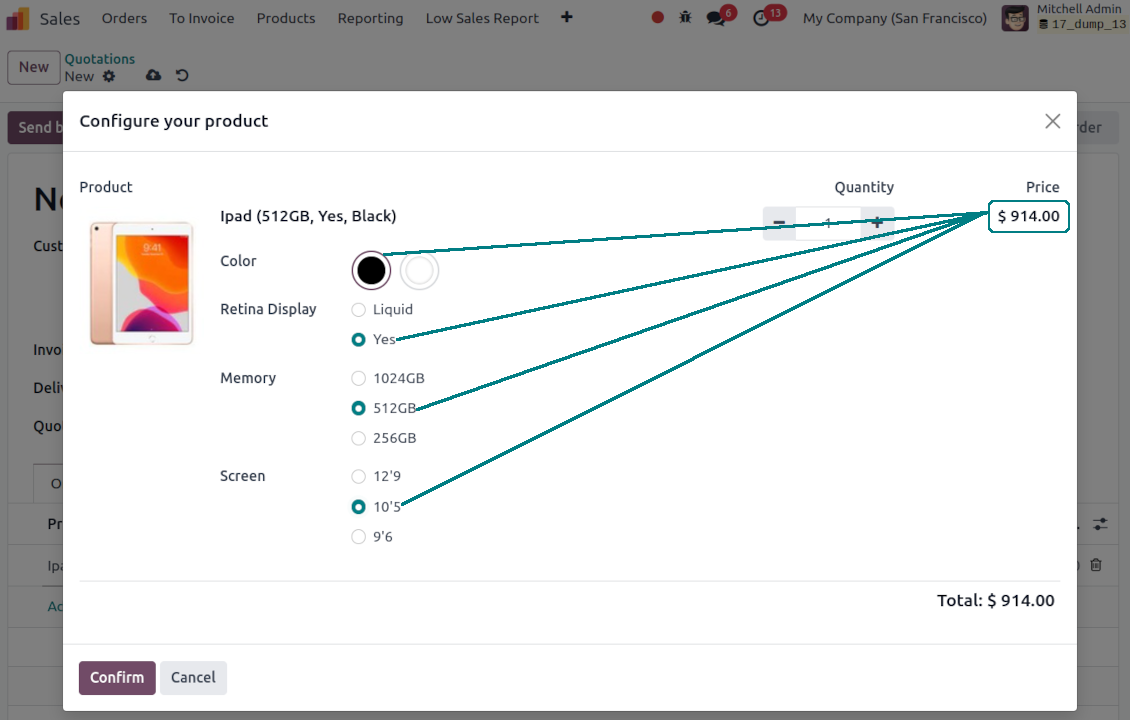Open the Orders menu
Viewport: 1130px width, 720px height.
124,18
